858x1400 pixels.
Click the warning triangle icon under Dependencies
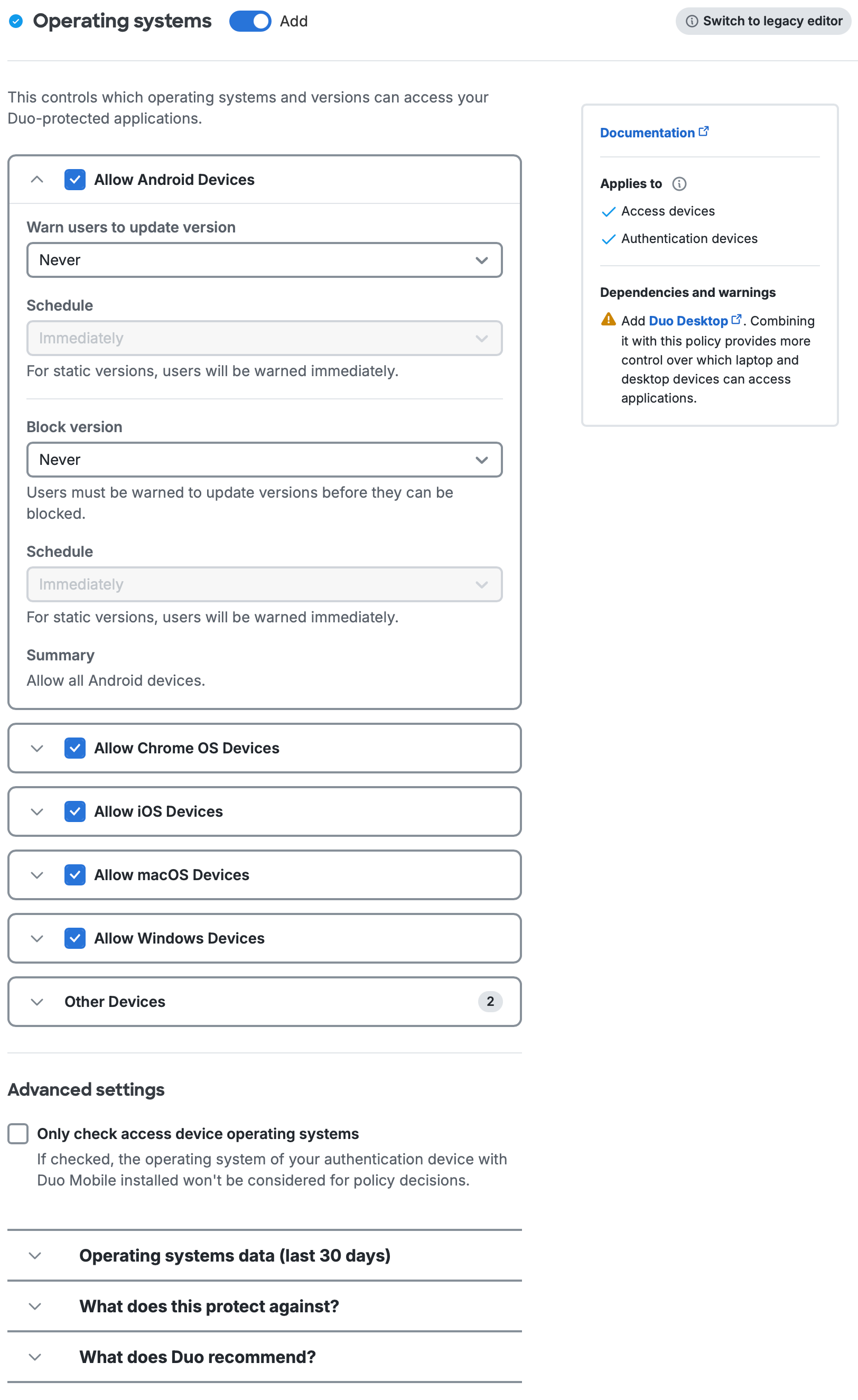point(608,319)
